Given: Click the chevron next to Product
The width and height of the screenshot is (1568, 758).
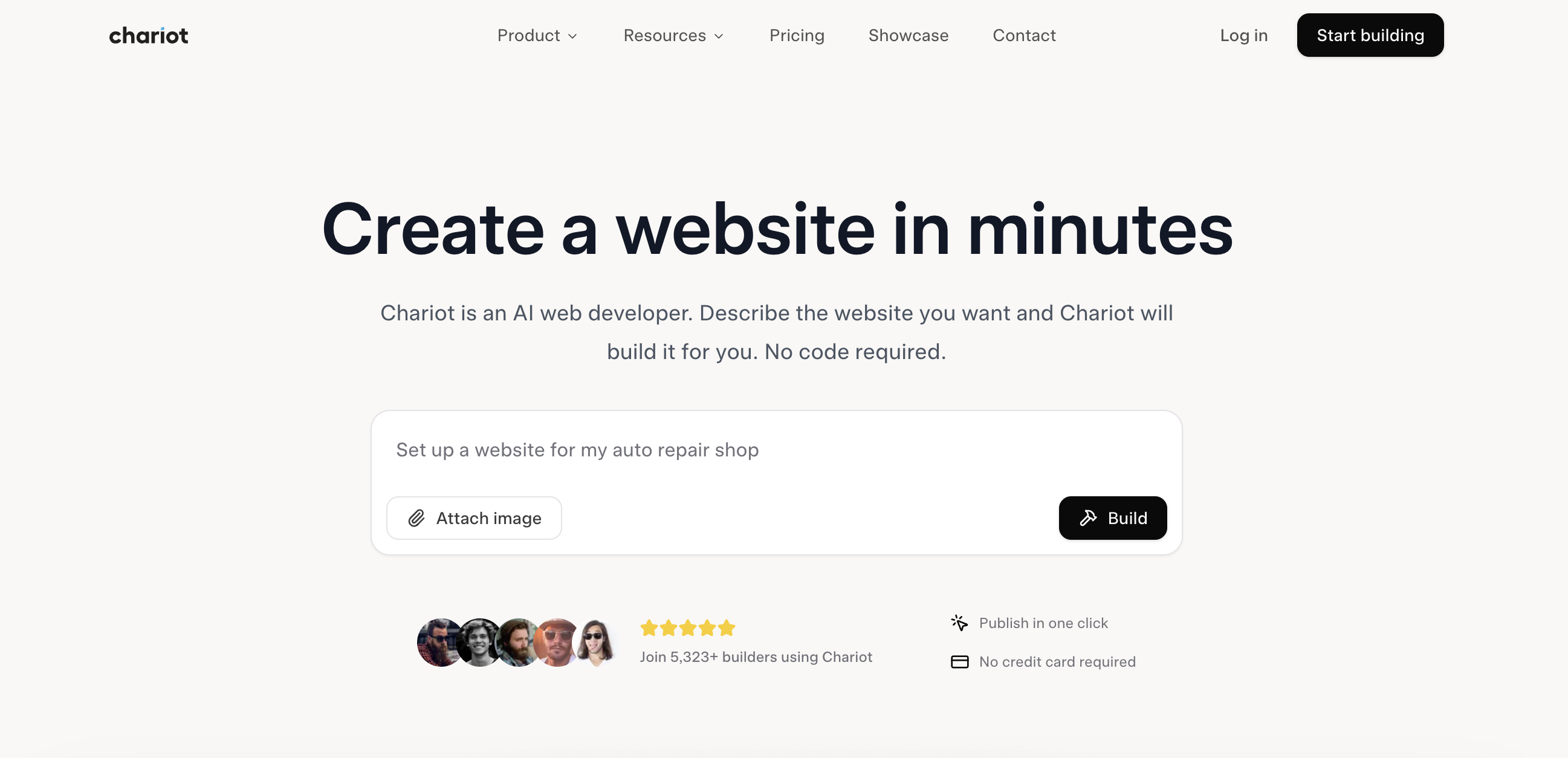Looking at the screenshot, I should click(572, 36).
